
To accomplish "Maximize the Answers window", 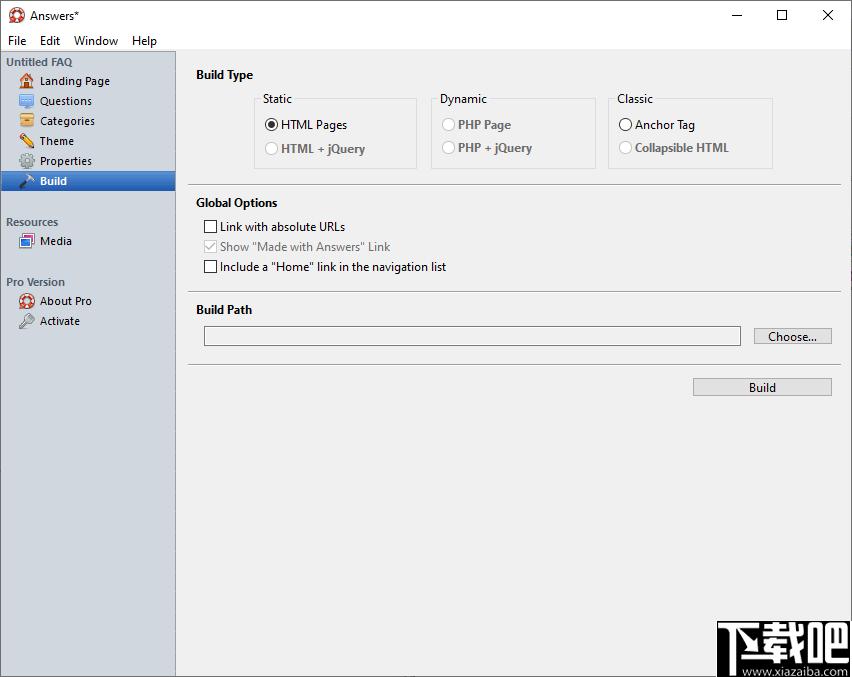I will point(782,15).
